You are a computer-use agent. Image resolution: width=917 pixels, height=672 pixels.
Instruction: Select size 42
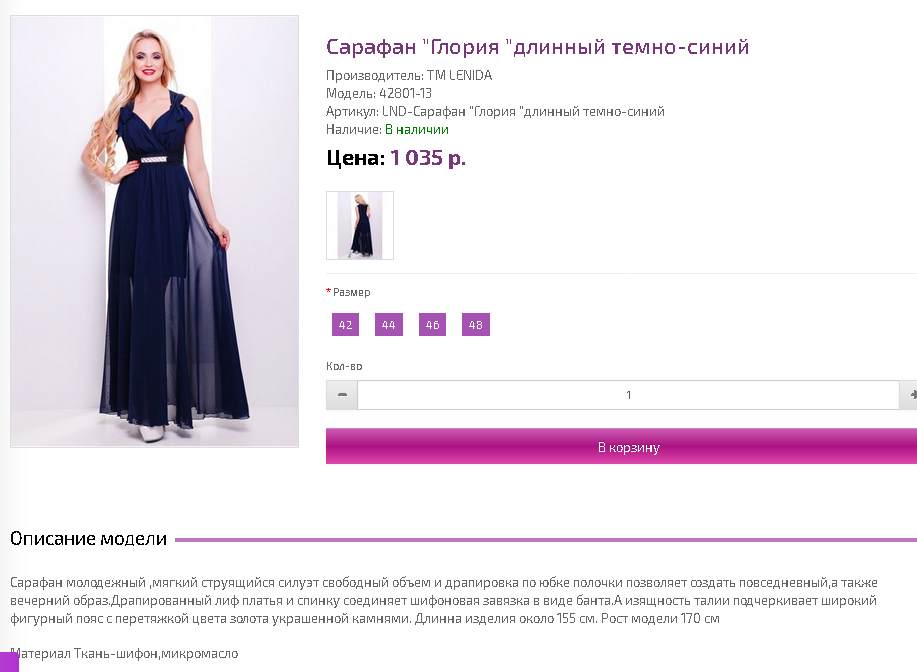click(x=345, y=325)
